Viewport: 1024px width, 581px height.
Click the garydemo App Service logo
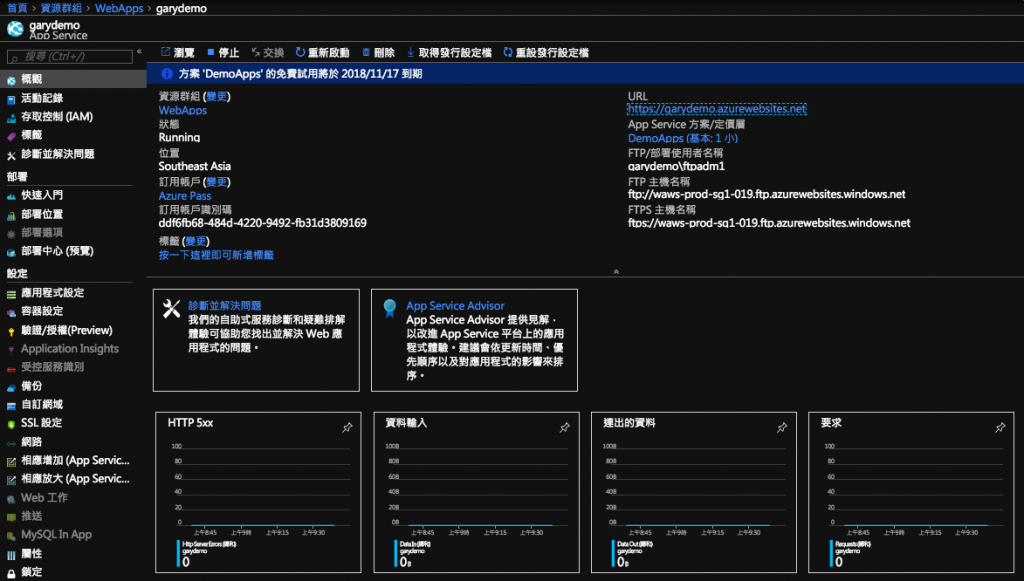point(15,29)
